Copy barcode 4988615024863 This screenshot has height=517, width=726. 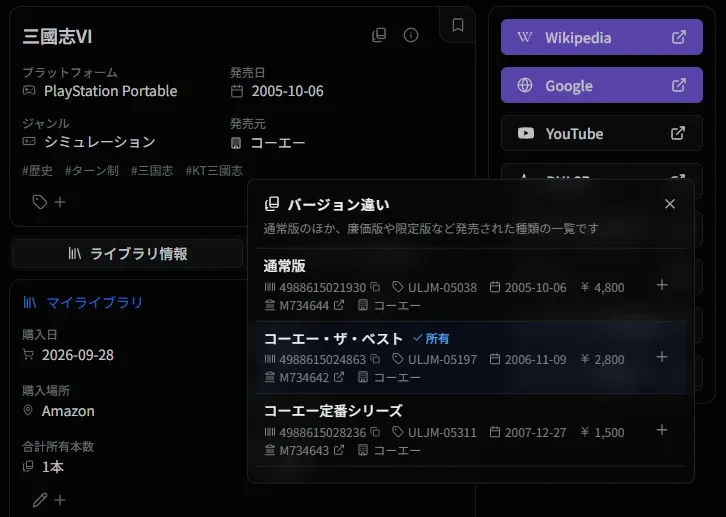[x=376, y=359]
